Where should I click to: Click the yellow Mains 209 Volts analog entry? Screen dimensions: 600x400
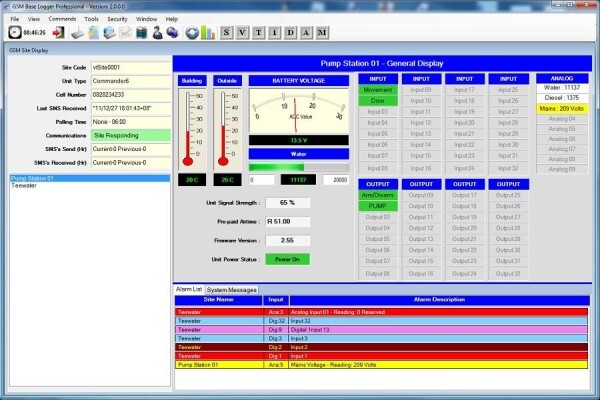(x=562, y=109)
